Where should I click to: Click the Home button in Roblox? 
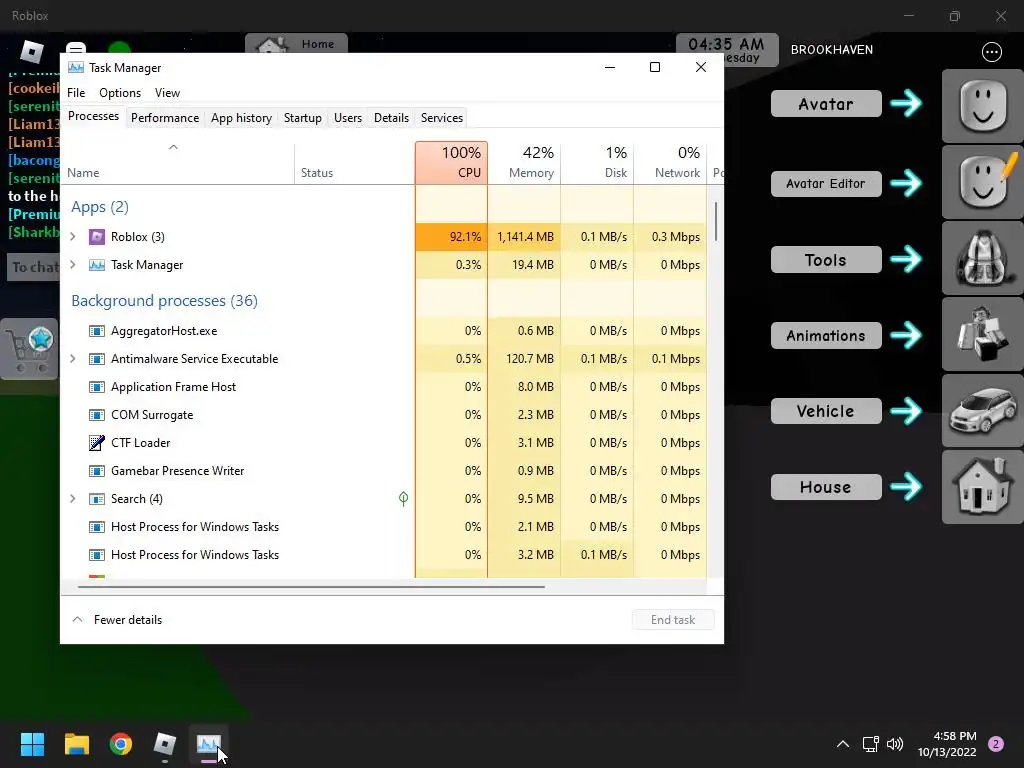tap(296, 44)
